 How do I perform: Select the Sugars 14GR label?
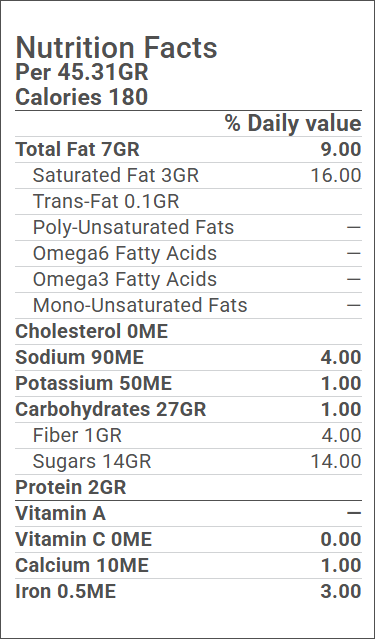[92, 462]
